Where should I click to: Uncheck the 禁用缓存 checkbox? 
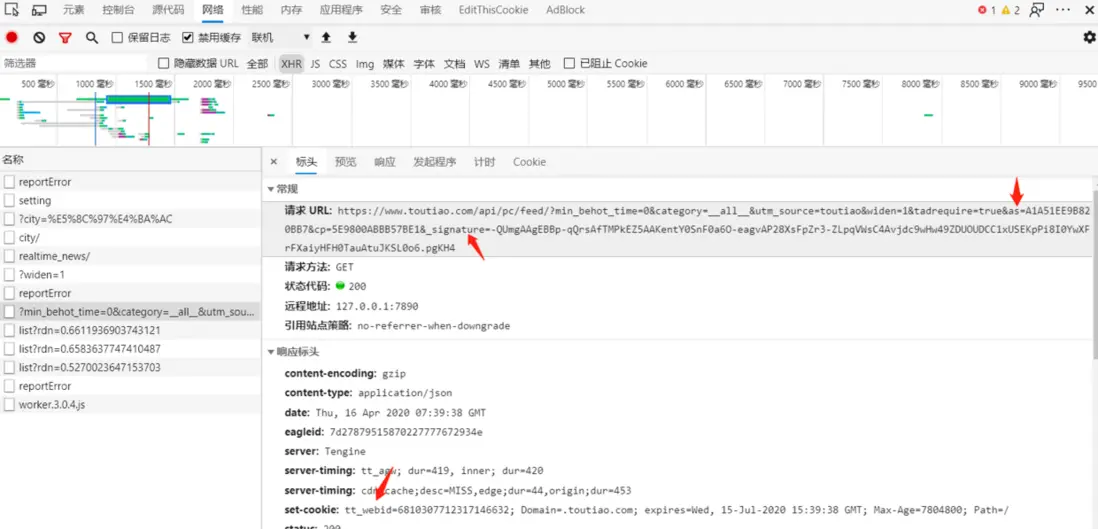[x=188, y=37]
